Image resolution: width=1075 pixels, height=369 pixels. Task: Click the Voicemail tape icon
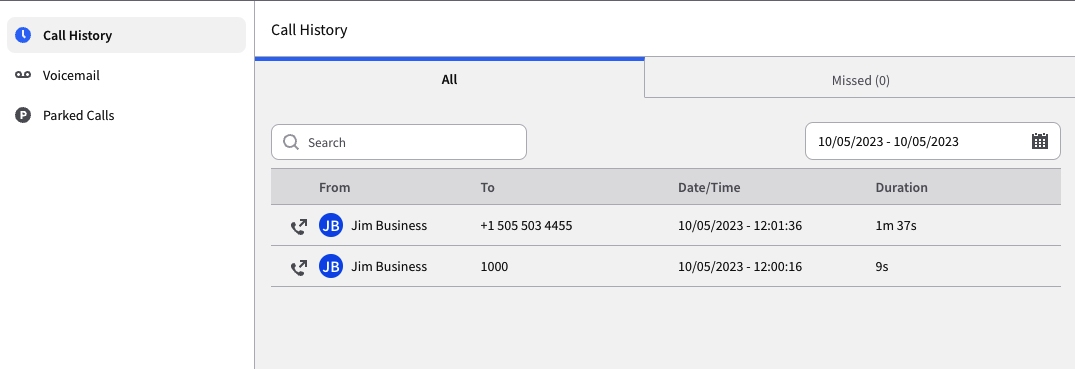tap(23, 75)
